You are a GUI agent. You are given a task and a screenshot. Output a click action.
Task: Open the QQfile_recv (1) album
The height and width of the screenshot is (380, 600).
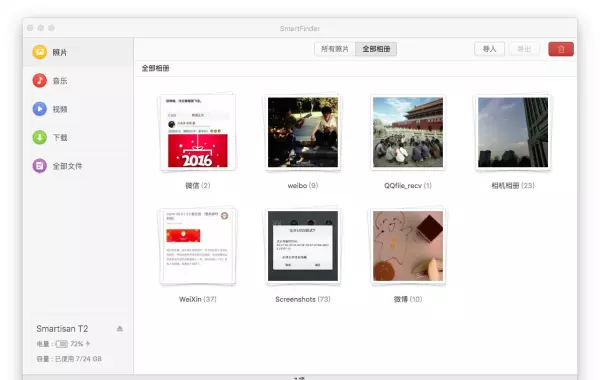408,132
